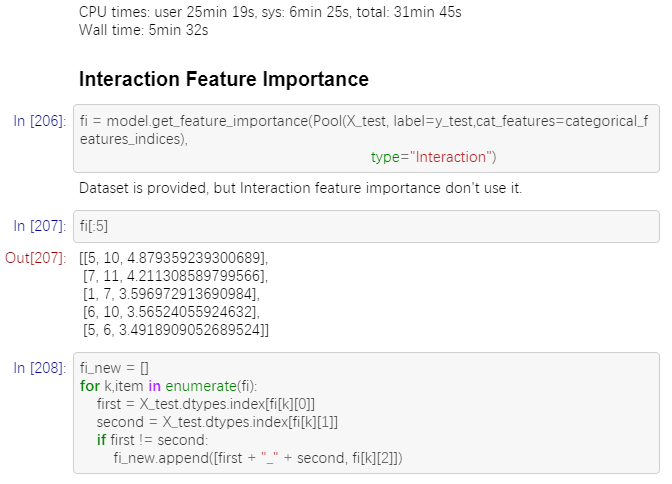Click the output row [7, 11, 4.211...]

pyautogui.click(x=175, y=276)
